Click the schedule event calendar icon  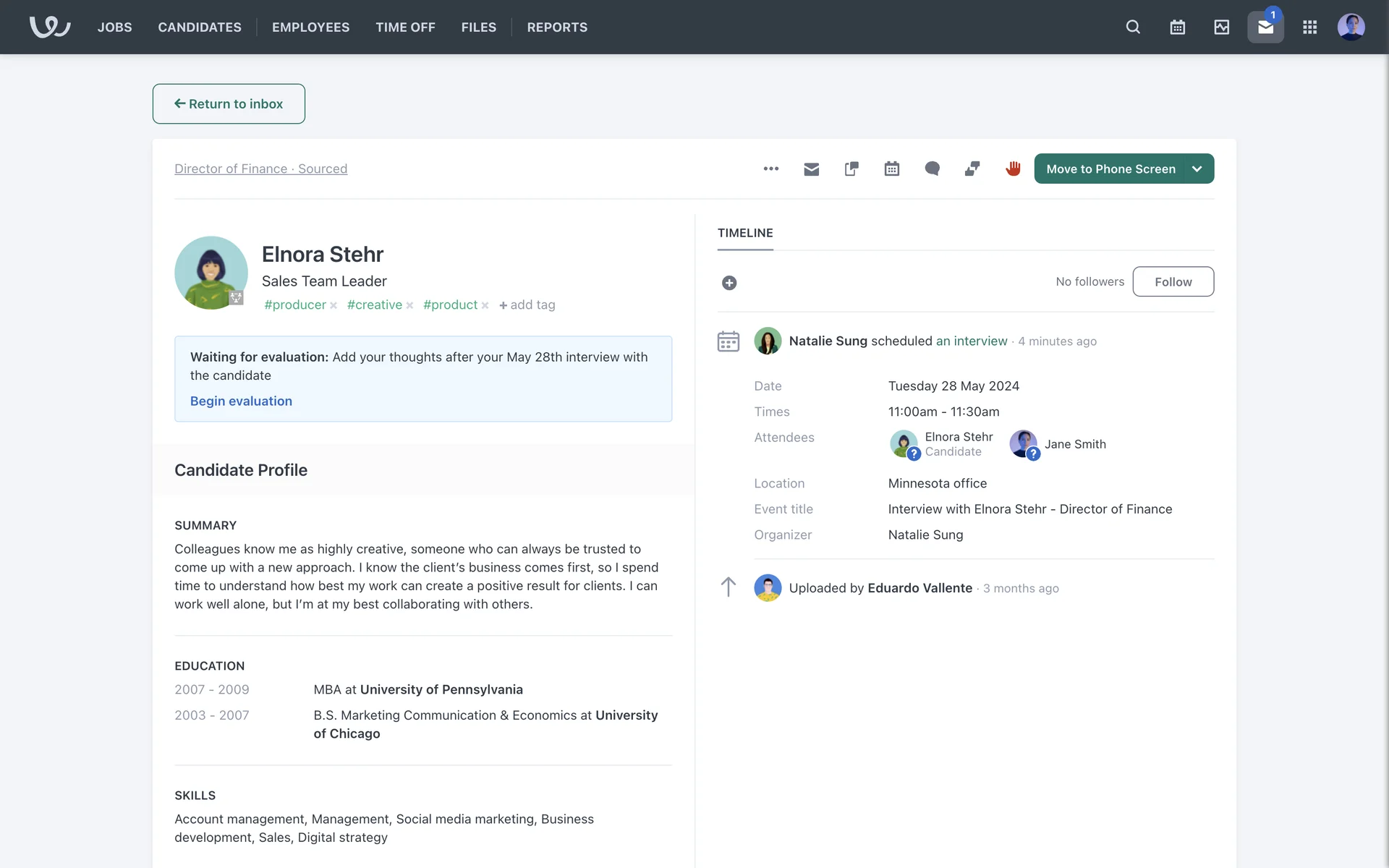891,169
